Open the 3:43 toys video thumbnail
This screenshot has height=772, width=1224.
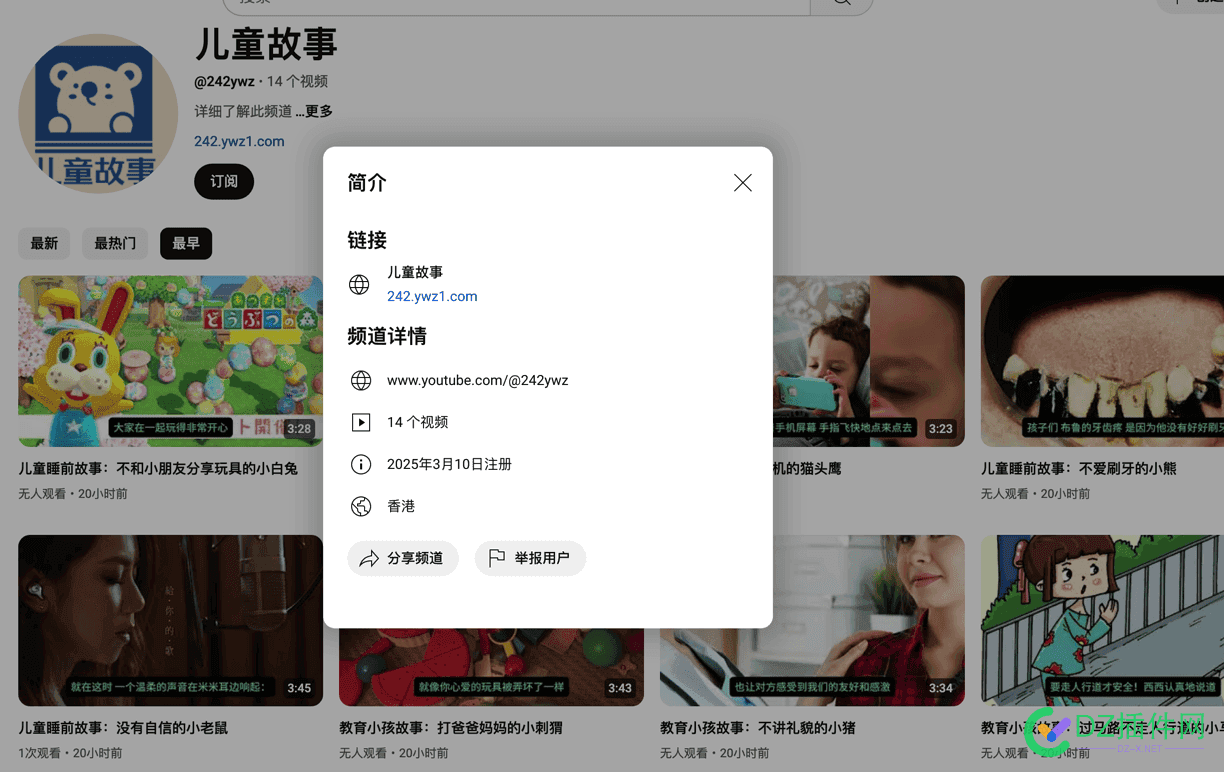tap(491, 667)
